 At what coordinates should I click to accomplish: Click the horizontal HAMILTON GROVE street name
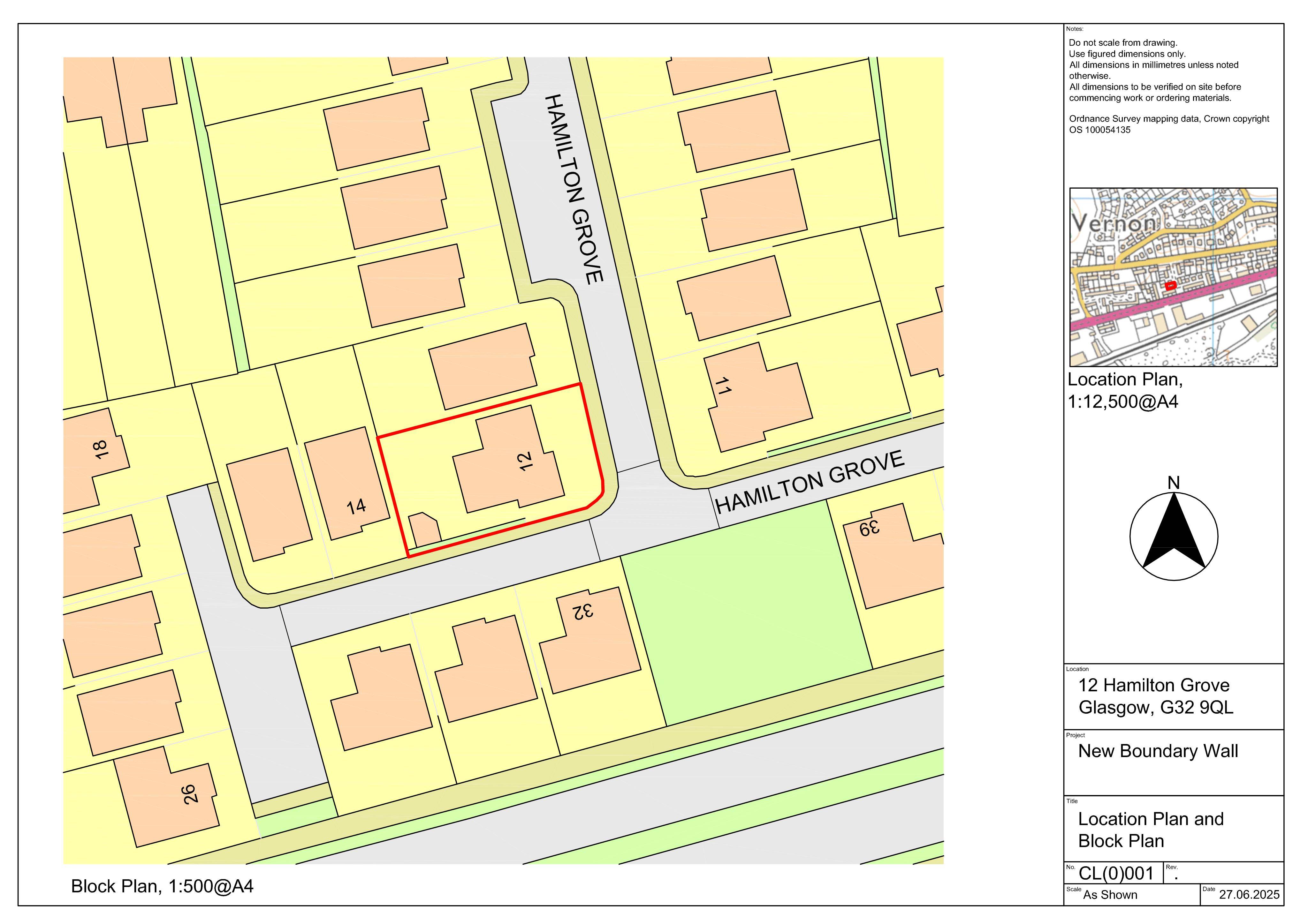[810, 482]
